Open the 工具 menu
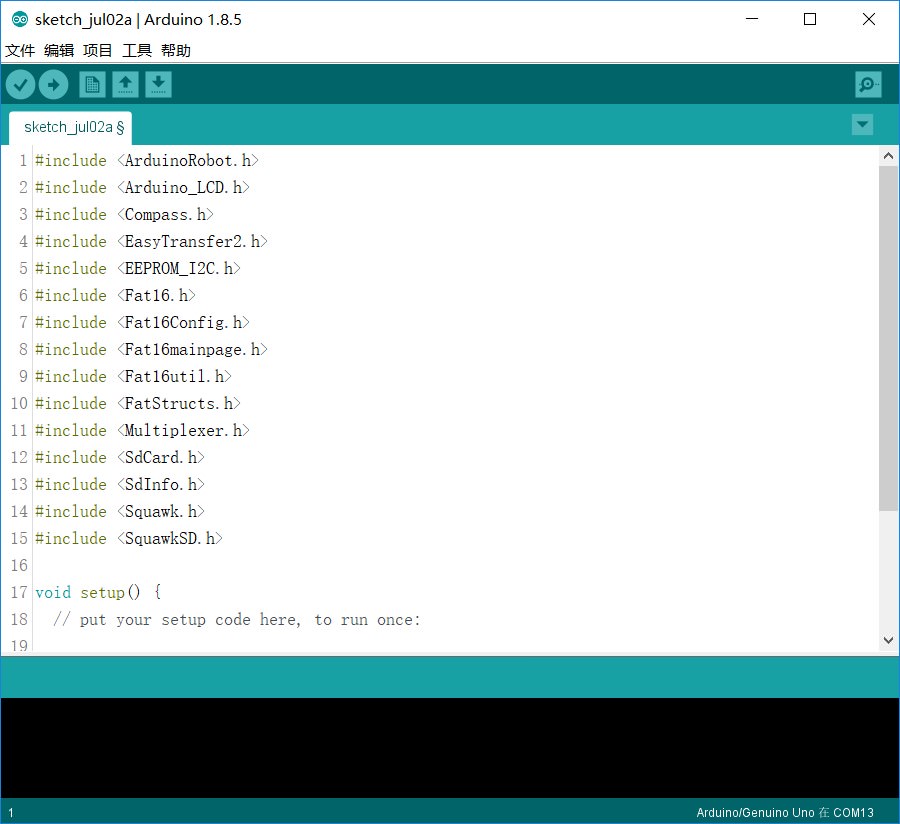This screenshot has height=824, width=900. [137, 50]
